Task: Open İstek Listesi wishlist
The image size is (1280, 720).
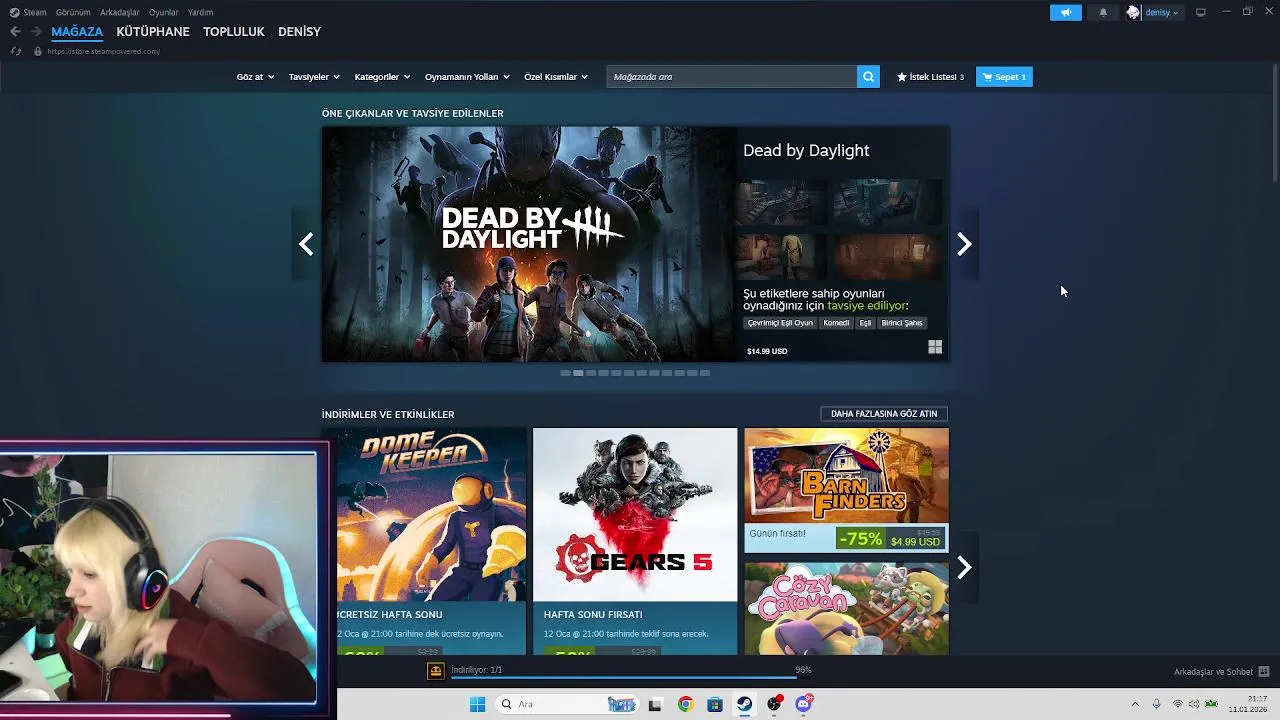Action: tap(930, 77)
